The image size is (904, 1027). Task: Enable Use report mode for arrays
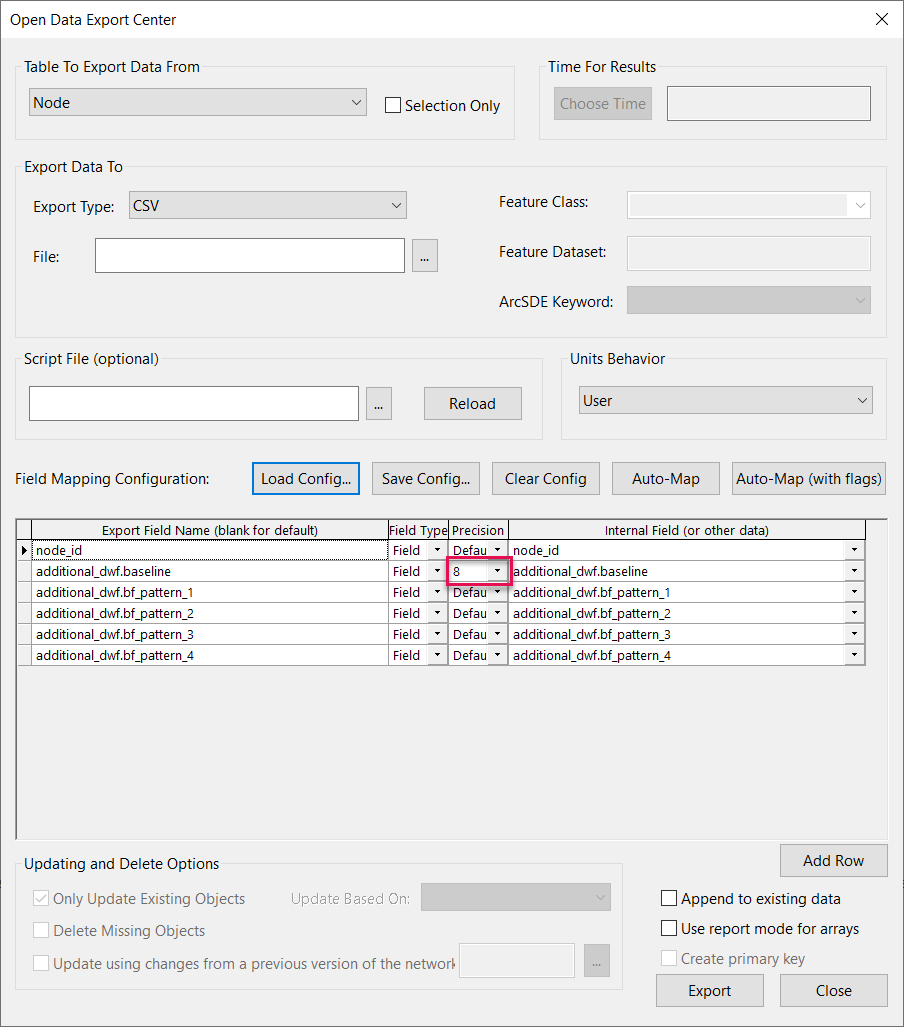(x=668, y=928)
